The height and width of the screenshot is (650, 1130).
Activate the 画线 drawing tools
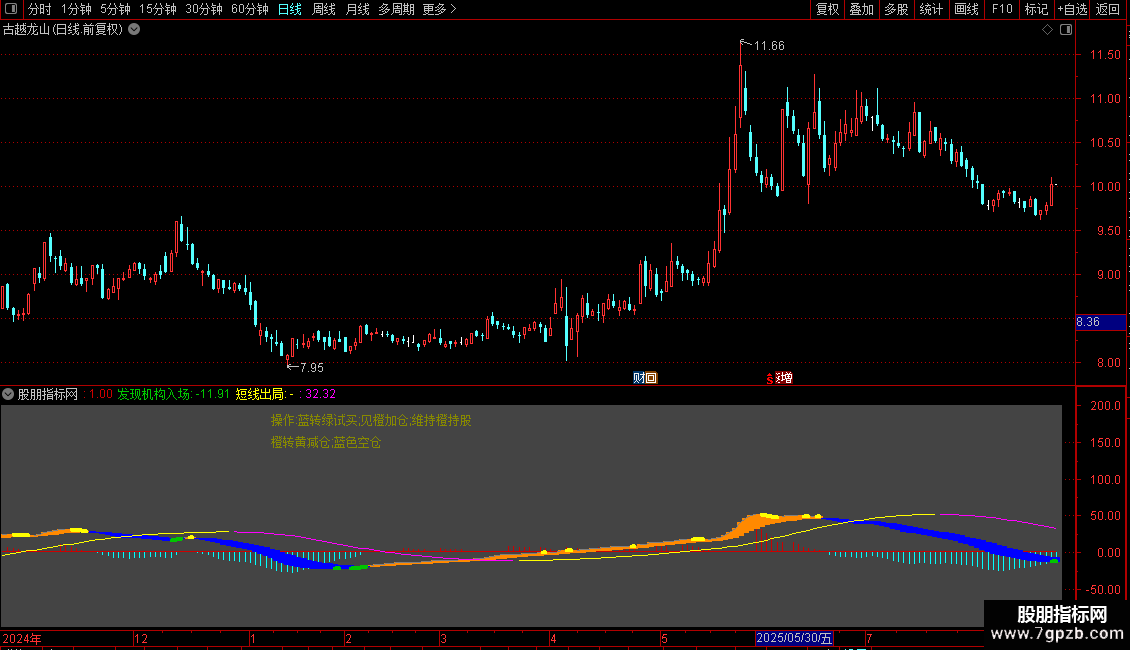966,9
